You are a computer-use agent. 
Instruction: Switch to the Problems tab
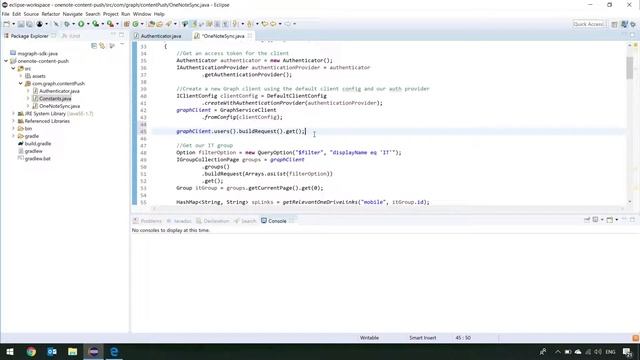(x=147, y=221)
